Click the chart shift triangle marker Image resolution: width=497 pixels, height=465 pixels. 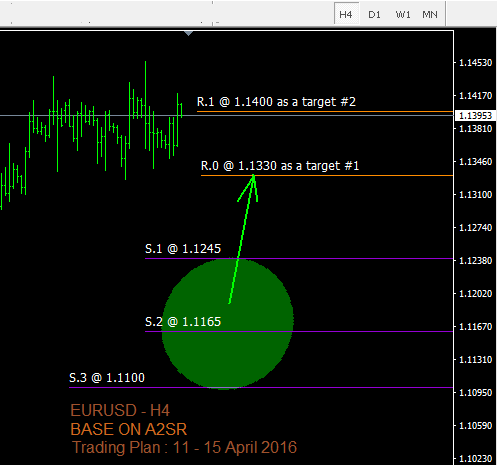click(x=189, y=33)
